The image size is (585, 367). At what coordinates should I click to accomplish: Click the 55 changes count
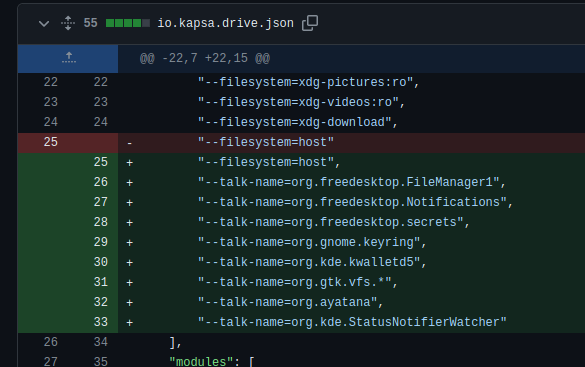(x=90, y=23)
